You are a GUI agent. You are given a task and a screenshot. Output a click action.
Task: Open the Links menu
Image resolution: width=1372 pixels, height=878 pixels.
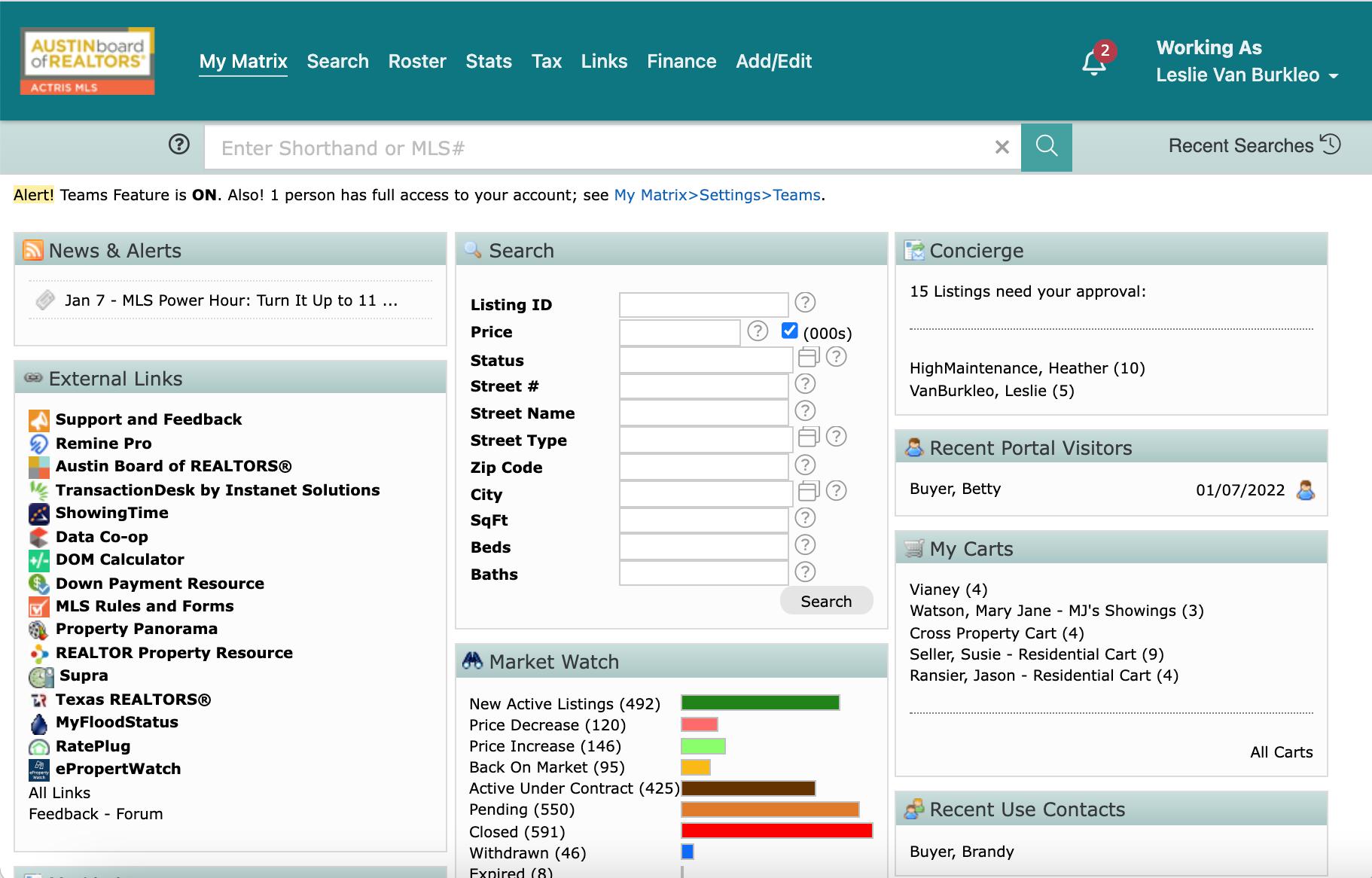pyautogui.click(x=604, y=61)
